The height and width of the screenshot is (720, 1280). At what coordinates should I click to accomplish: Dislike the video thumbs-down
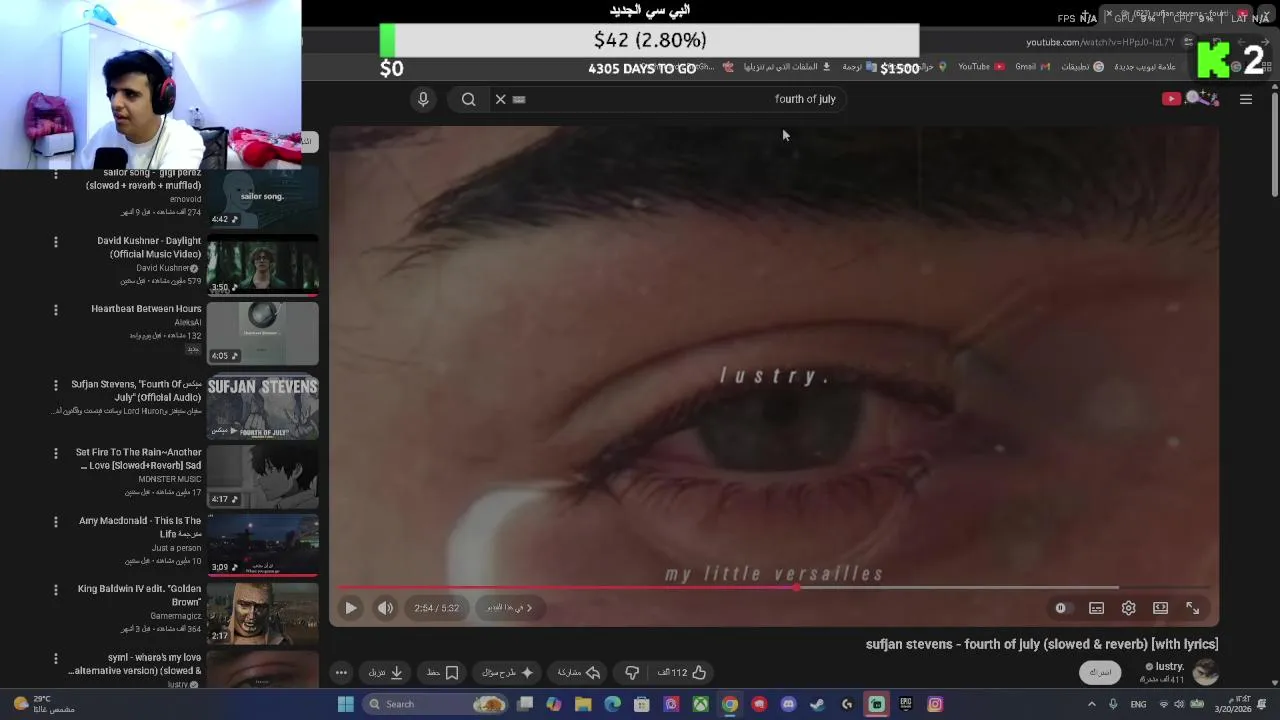click(x=632, y=673)
